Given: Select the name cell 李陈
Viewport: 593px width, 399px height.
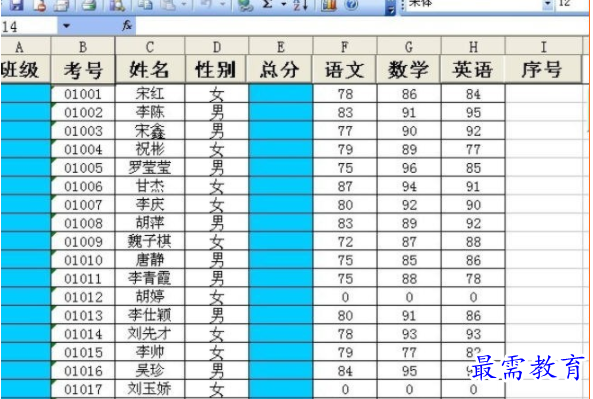Looking at the screenshot, I should [x=150, y=112].
